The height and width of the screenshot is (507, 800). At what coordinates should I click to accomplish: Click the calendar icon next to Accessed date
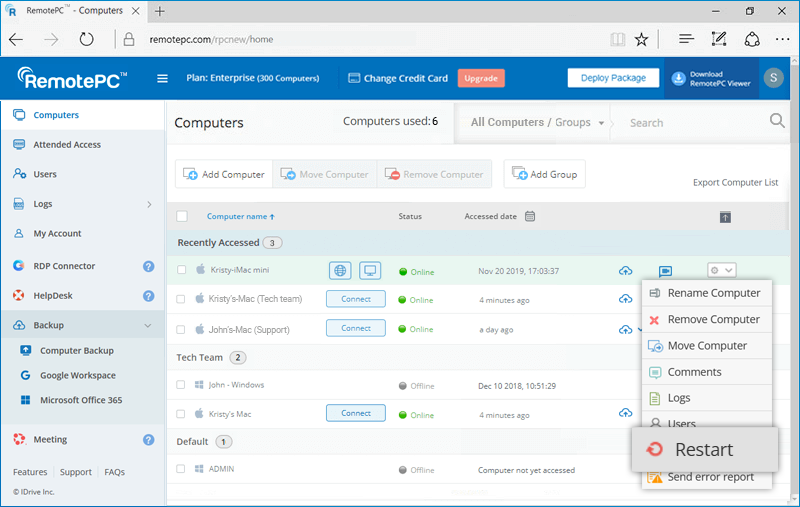(x=530, y=216)
